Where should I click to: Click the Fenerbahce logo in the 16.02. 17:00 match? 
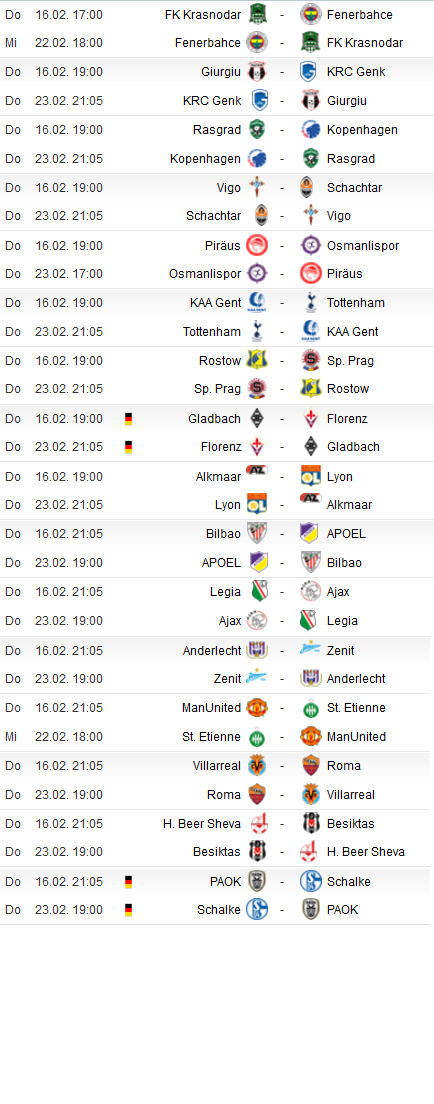[x=311, y=14]
